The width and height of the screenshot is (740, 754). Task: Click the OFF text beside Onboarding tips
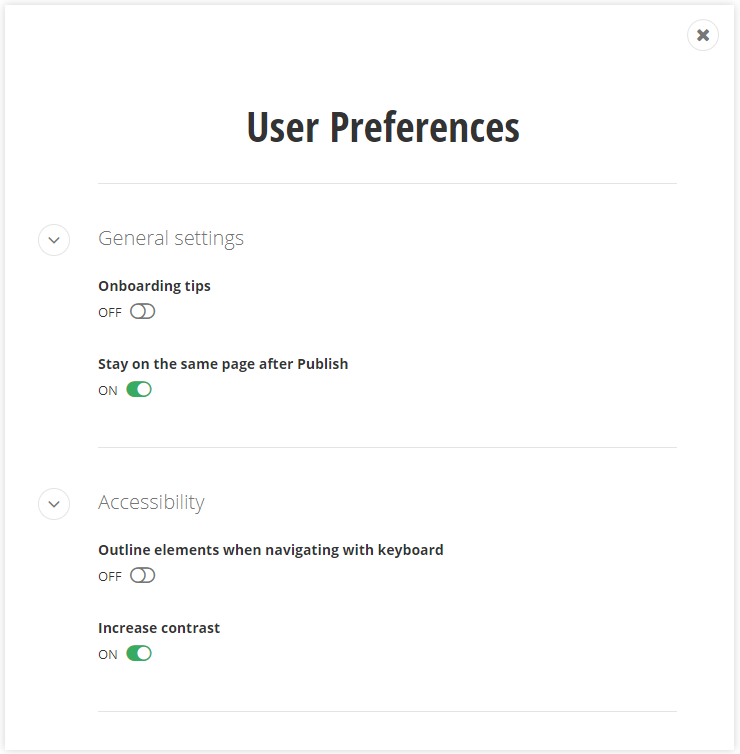[110, 313]
